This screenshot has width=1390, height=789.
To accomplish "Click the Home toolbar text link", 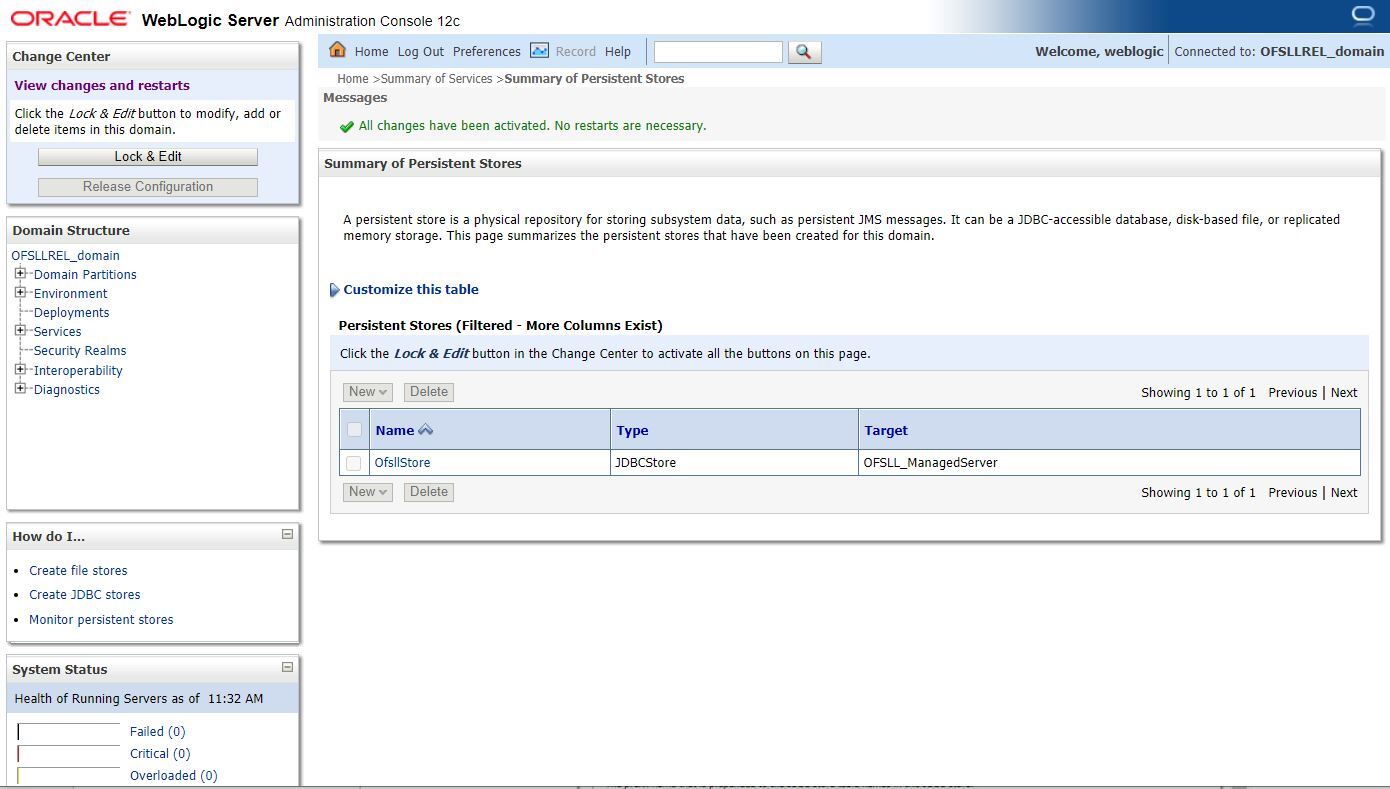I will click(371, 52).
